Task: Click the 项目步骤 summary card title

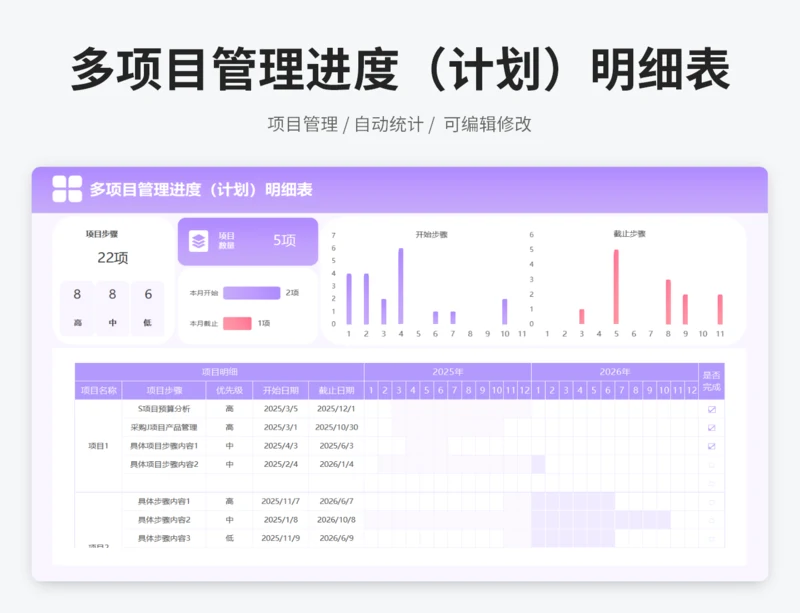Action: pyautogui.click(x=102, y=234)
